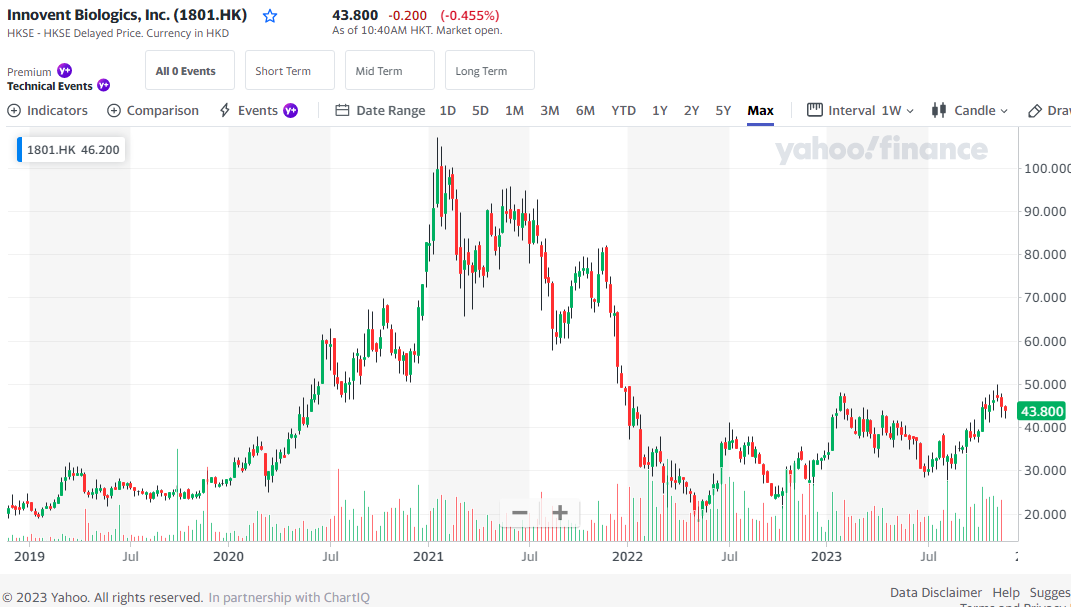Toggle the Short Term events filter

click(x=290, y=70)
